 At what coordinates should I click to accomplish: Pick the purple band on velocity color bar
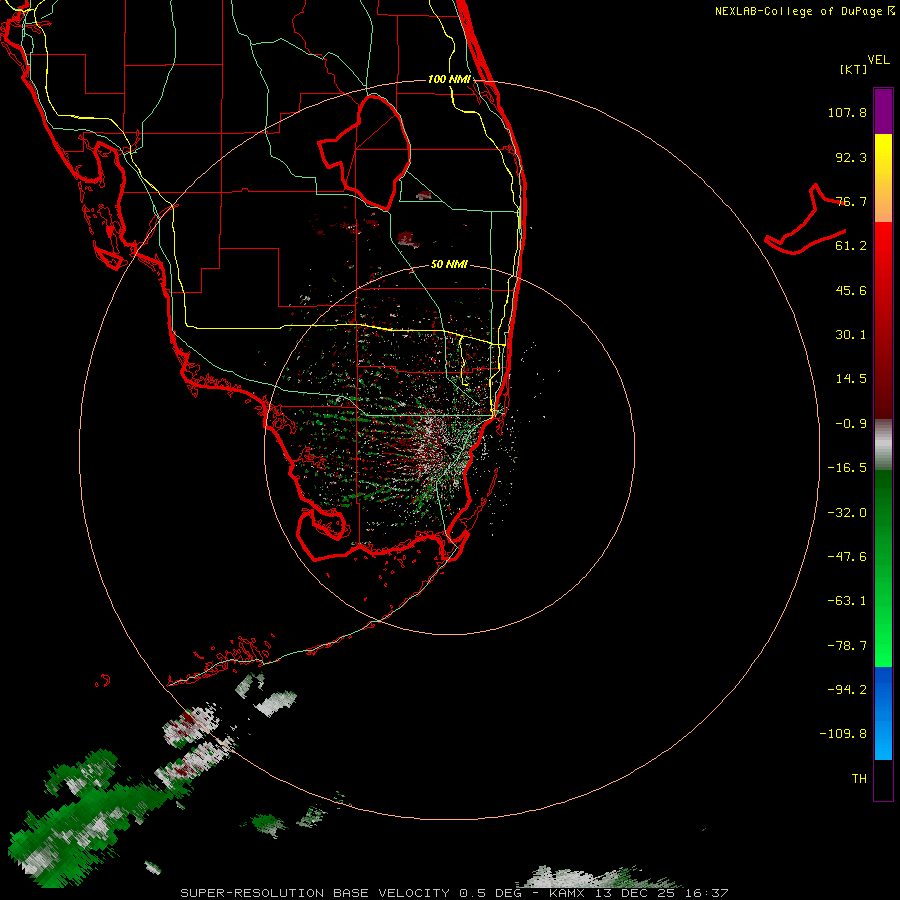883,112
